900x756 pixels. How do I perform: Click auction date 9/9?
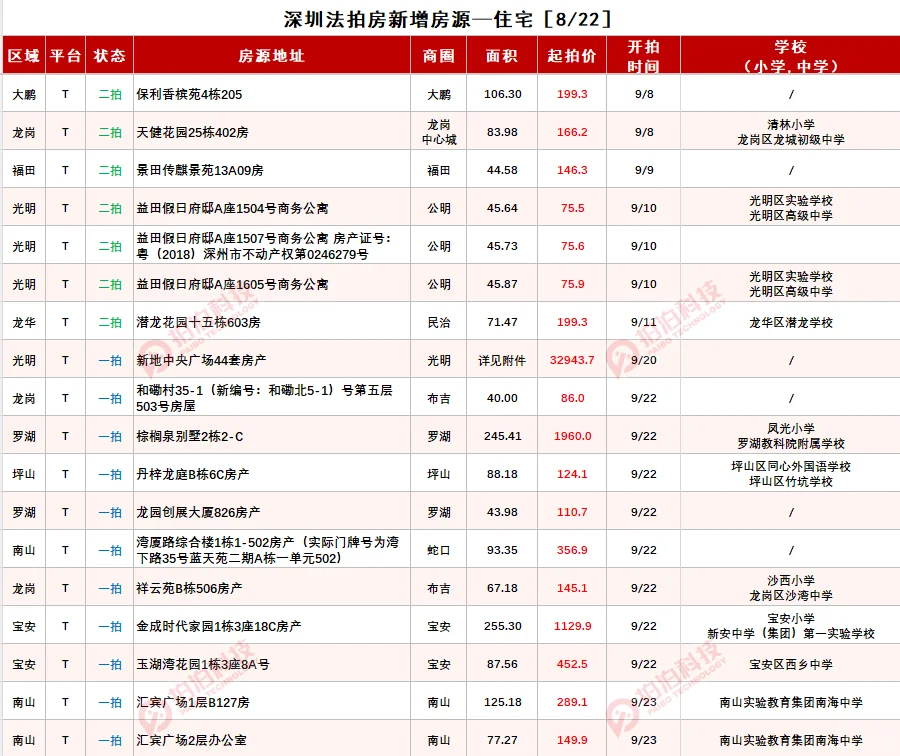click(x=644, y=170)
